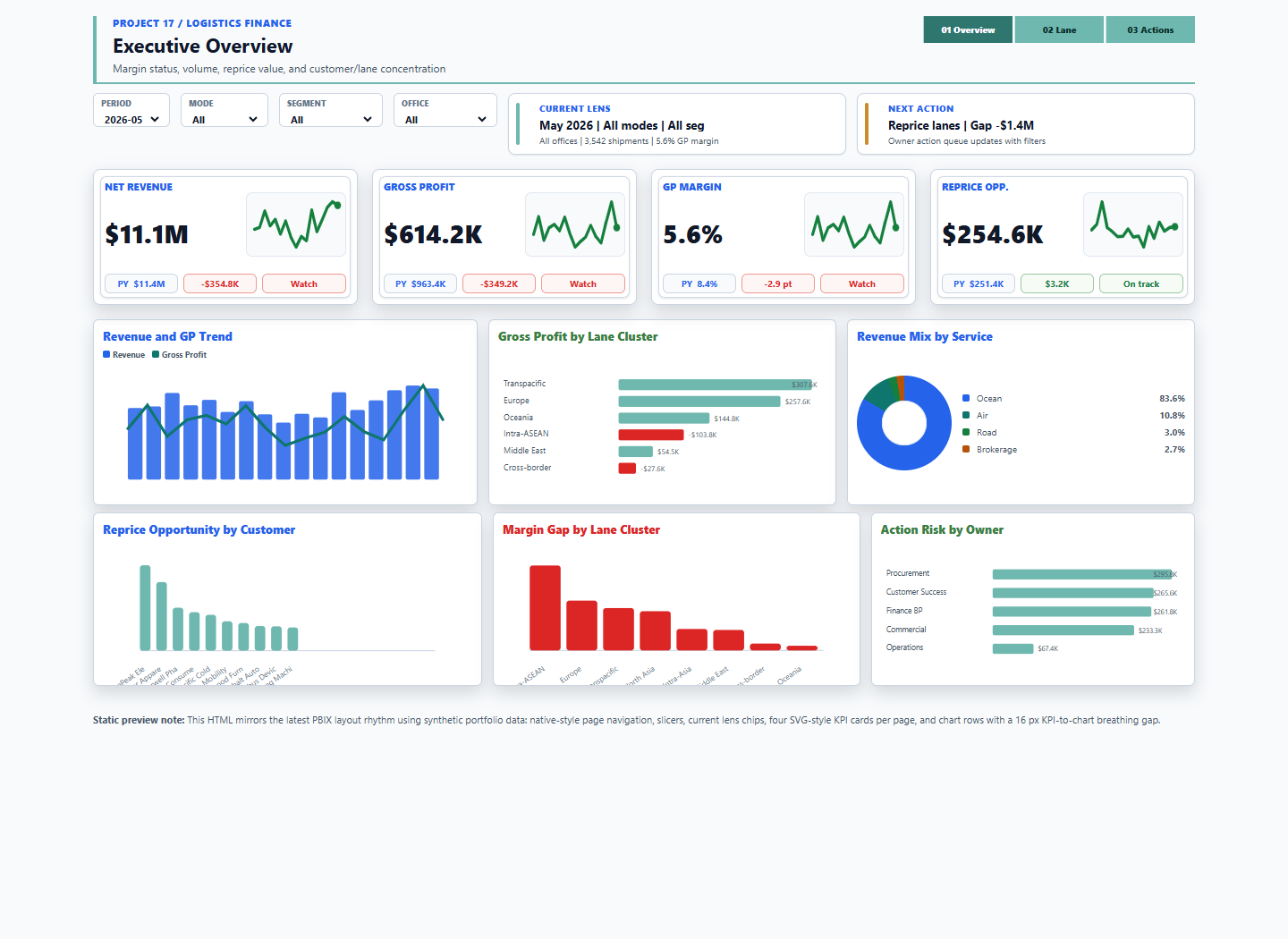Click the Brokerage legend color swatch

(x=966, y=449)
